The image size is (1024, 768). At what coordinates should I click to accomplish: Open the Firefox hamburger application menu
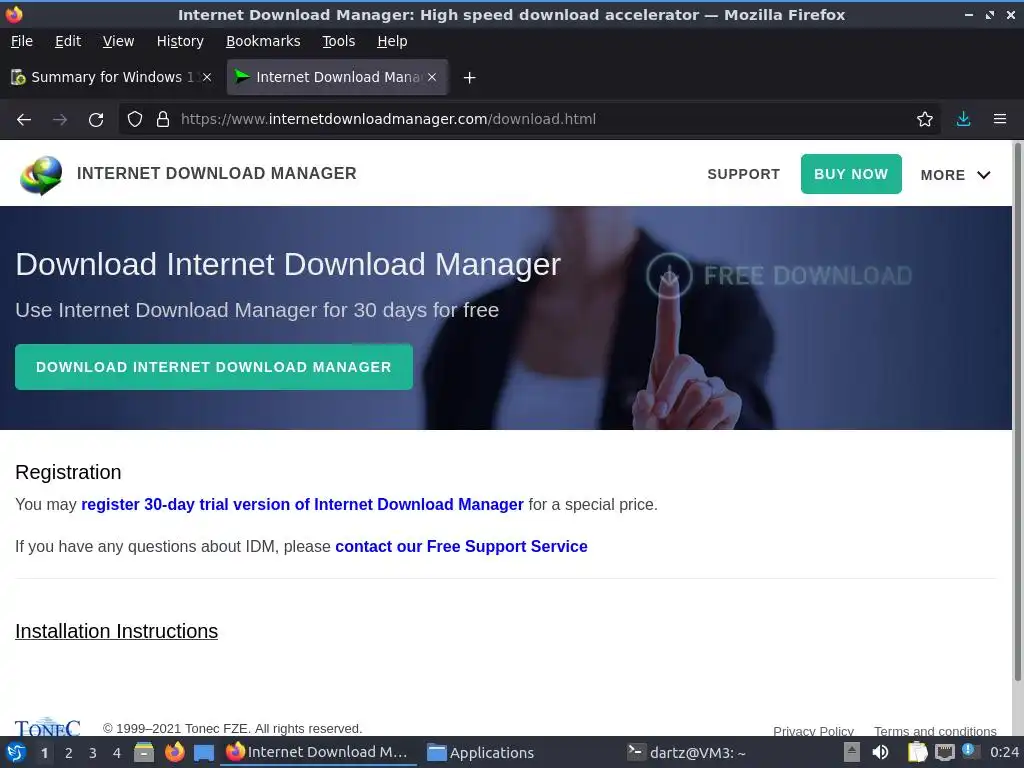[x=1000, y=120]
